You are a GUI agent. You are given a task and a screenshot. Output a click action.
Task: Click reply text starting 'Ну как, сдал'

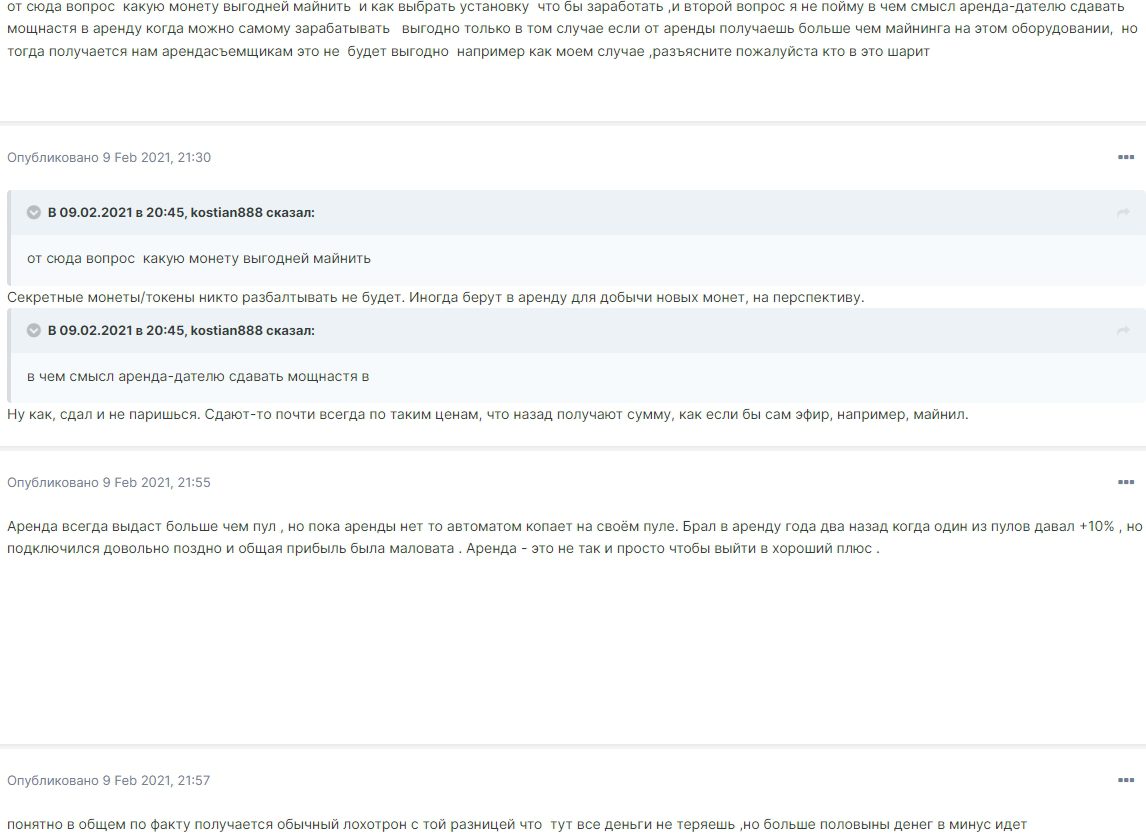coord(487,414)
